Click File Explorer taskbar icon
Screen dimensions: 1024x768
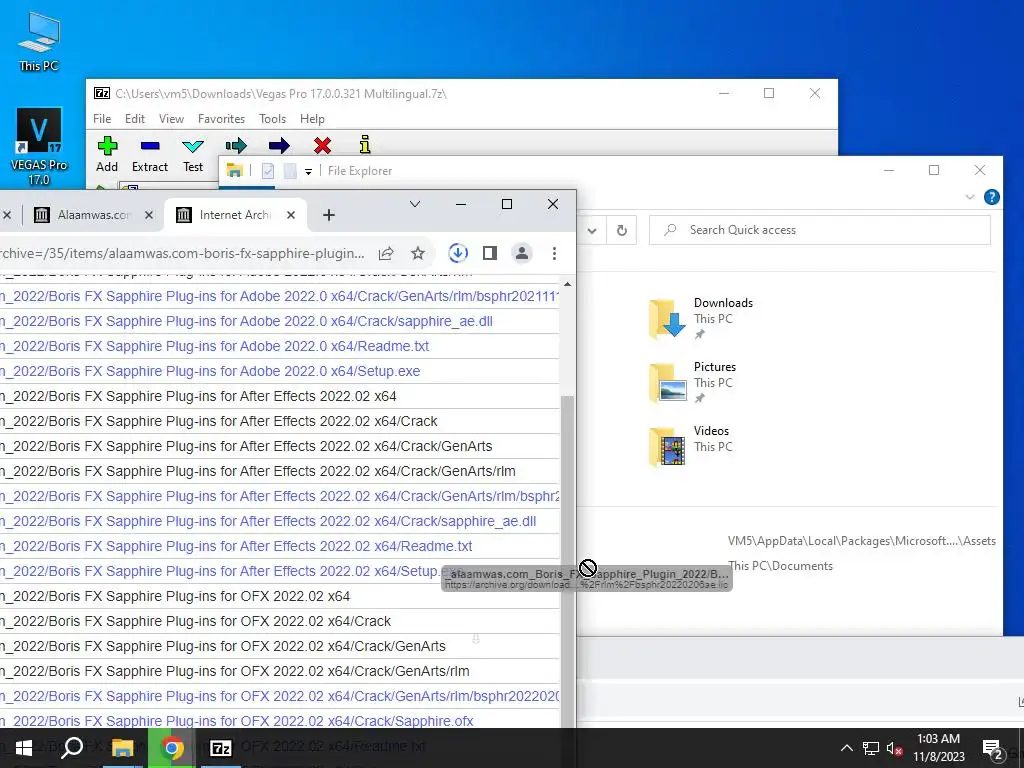(x=122, y=748)
